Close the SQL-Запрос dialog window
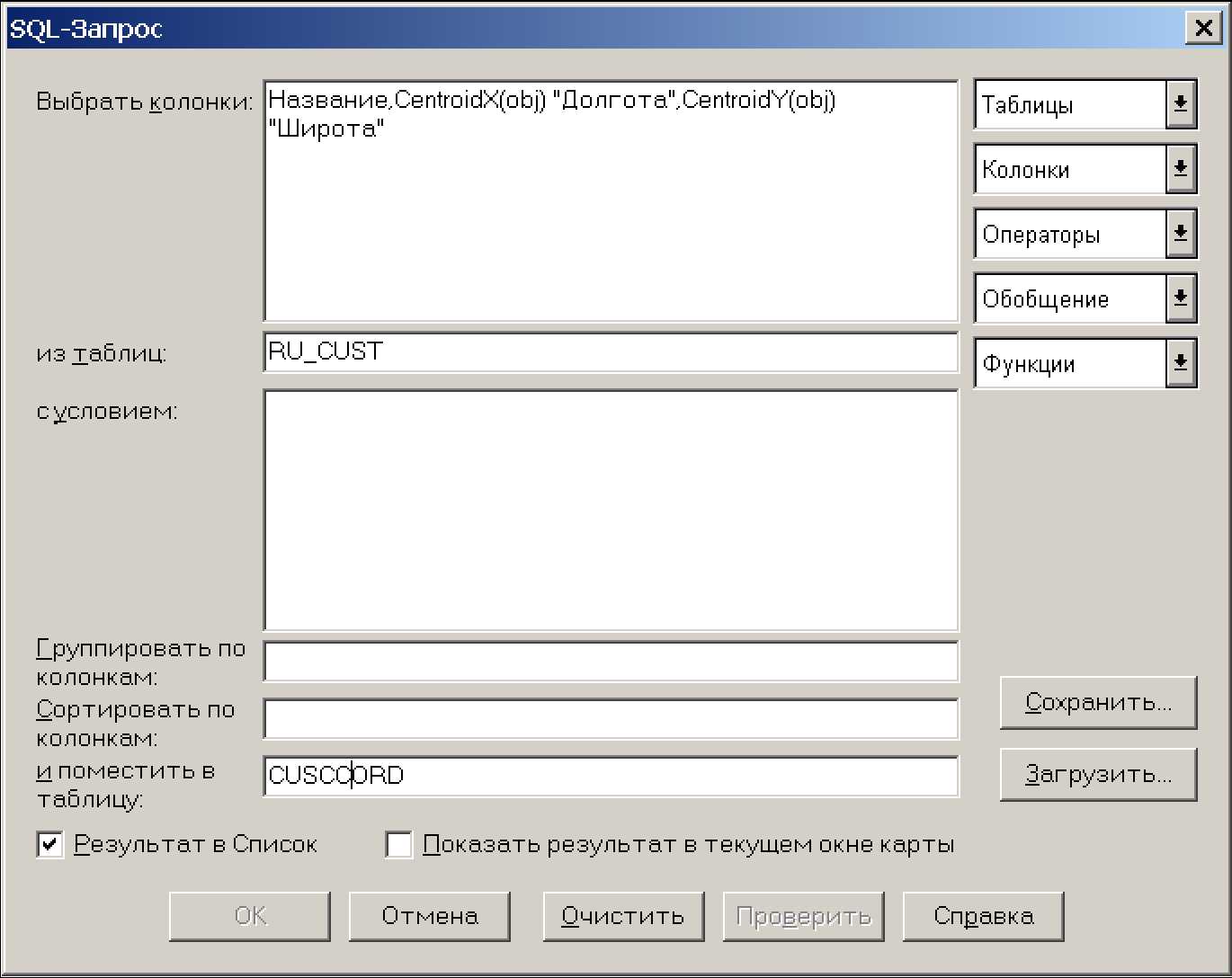The width and height of the screenshot is (1232, 978). click(1202, 29)
